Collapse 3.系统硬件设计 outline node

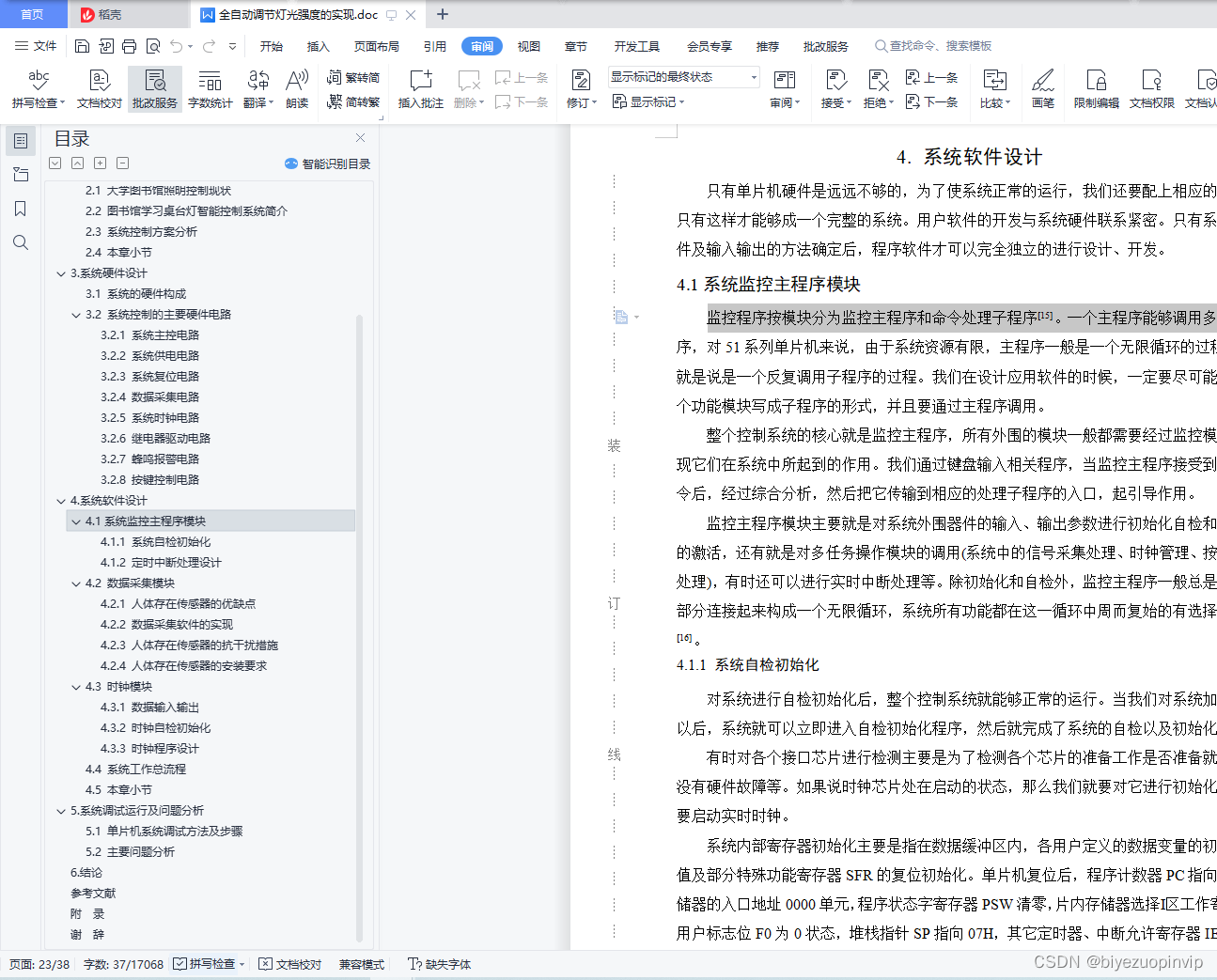click(61, 273)
